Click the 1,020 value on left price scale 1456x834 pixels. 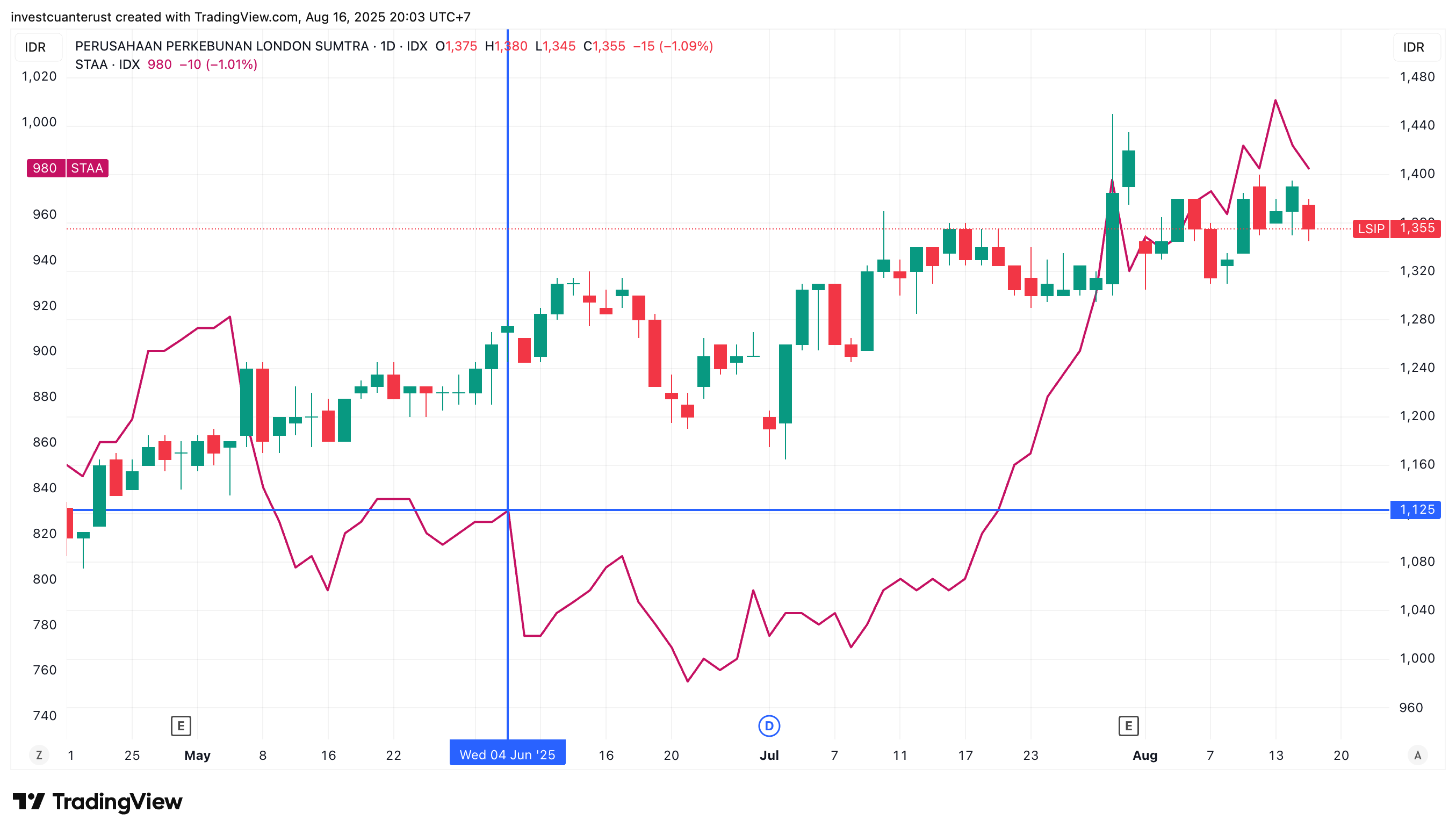click(39, 76)
